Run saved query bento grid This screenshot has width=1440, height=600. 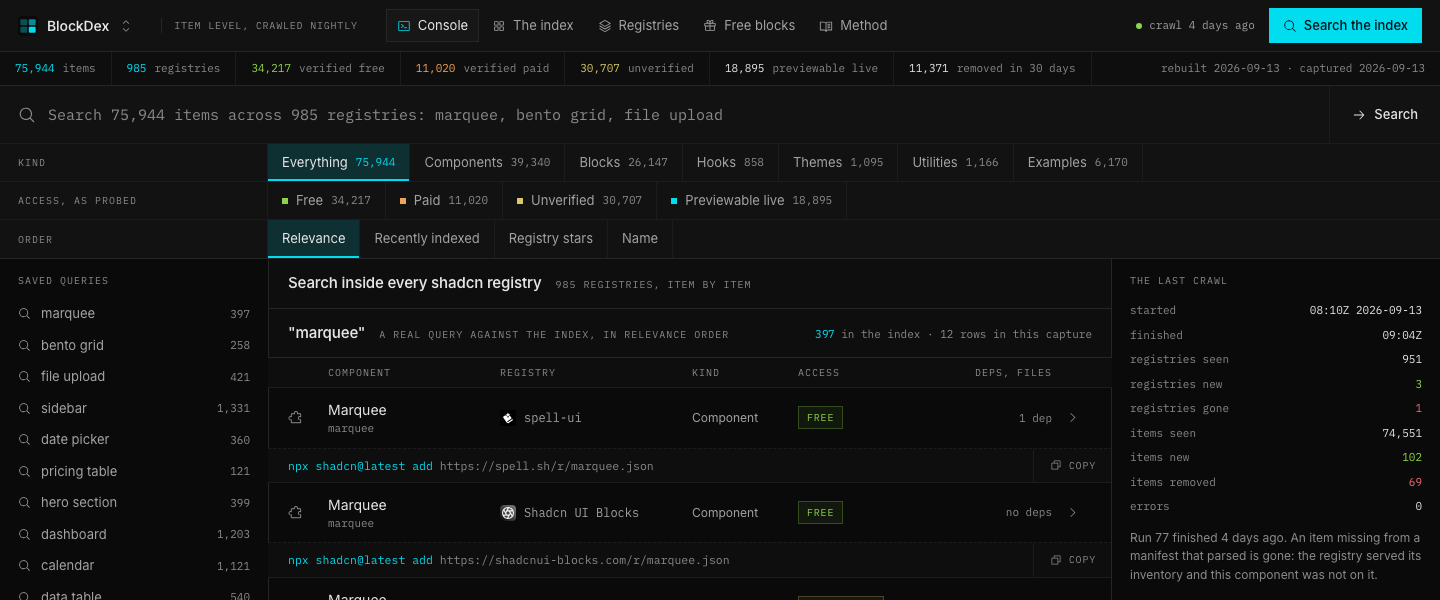pos(134,345)
